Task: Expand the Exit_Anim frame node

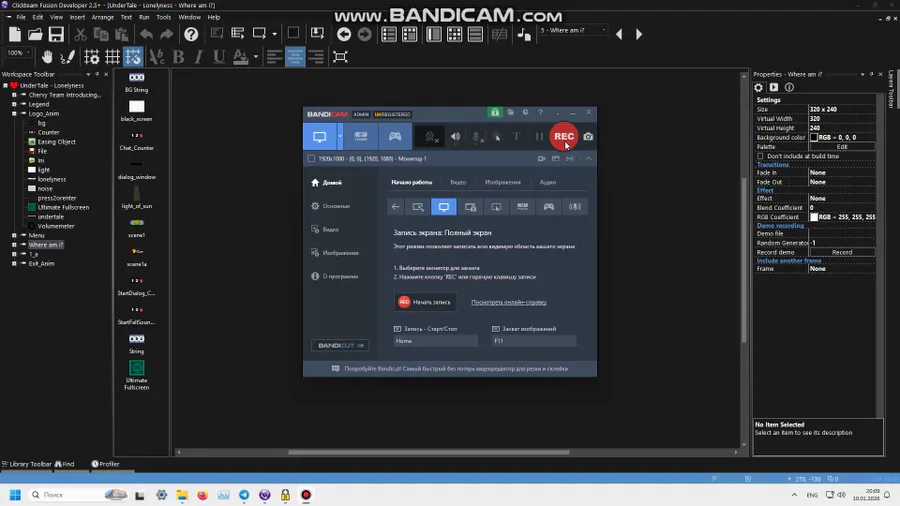Action: pyautogui.click(x=14, y=263)
